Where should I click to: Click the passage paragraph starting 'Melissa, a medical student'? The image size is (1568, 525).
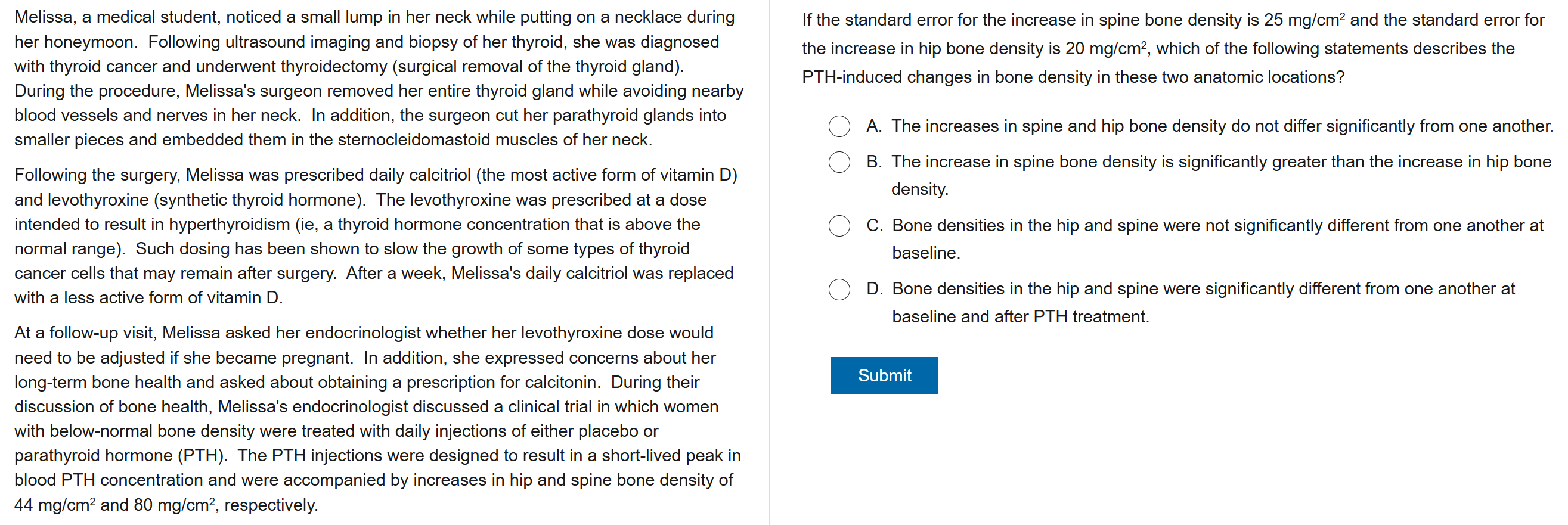(x=377, y=79)
